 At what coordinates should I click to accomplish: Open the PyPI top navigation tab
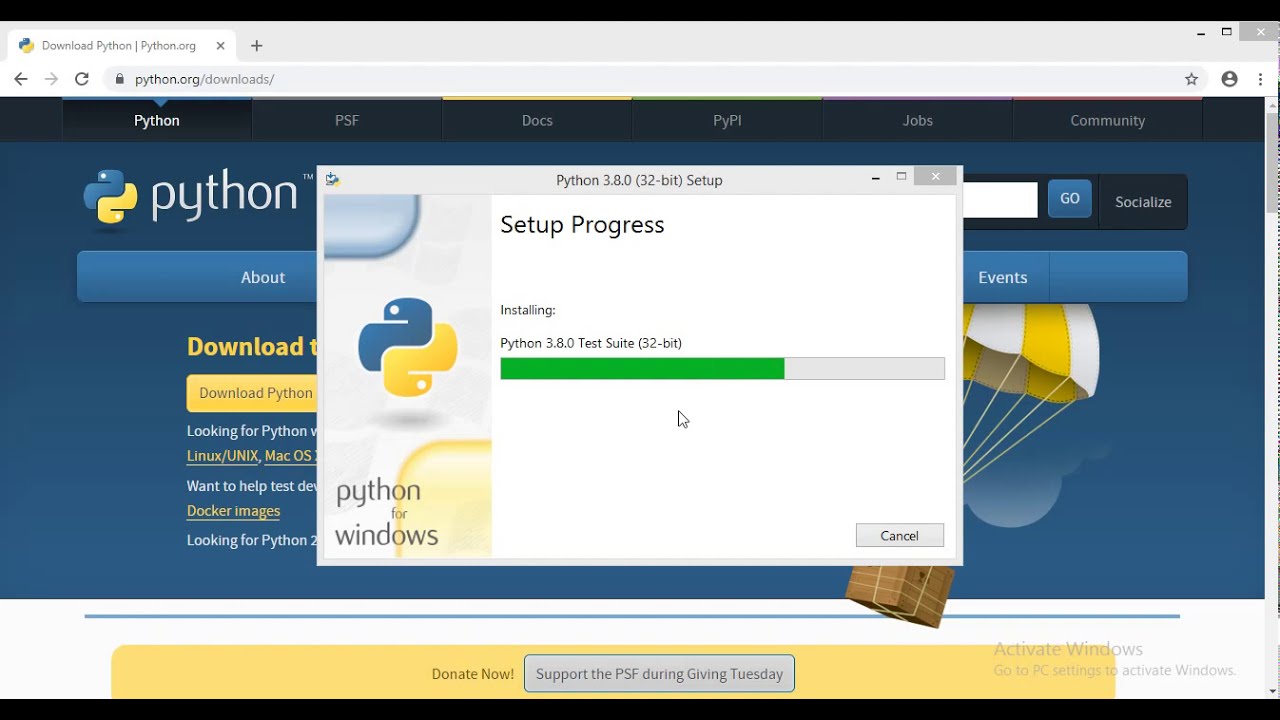(727, 120)
